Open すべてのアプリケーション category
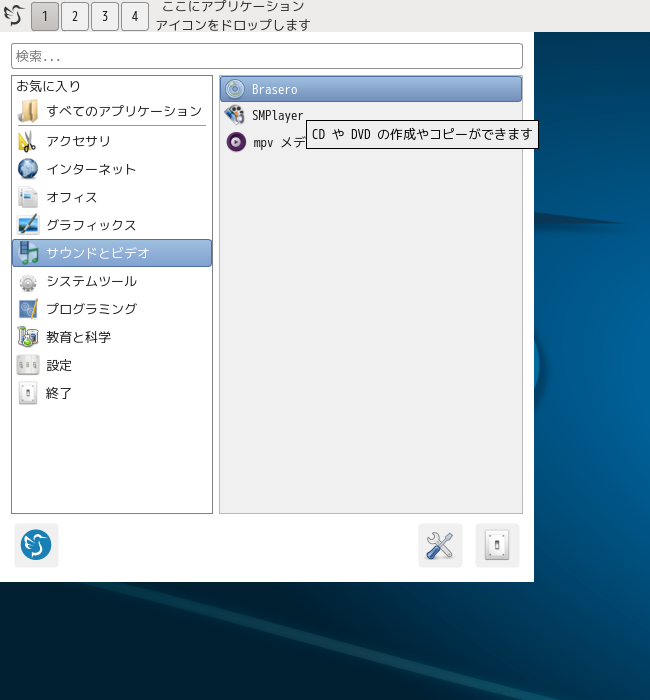Image resolution: width=650 pixels, height=700 pixels. (x=124, y=111)
